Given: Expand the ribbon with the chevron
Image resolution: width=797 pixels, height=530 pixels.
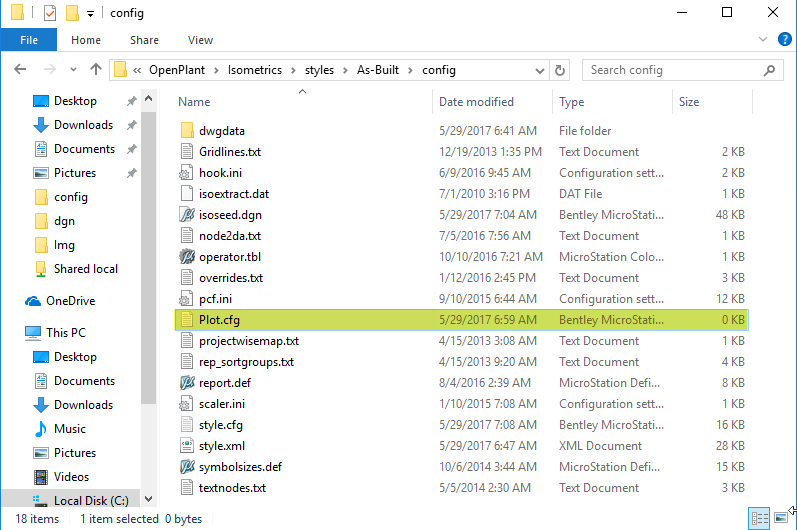Looking at the screenshot, I should 762,39.
